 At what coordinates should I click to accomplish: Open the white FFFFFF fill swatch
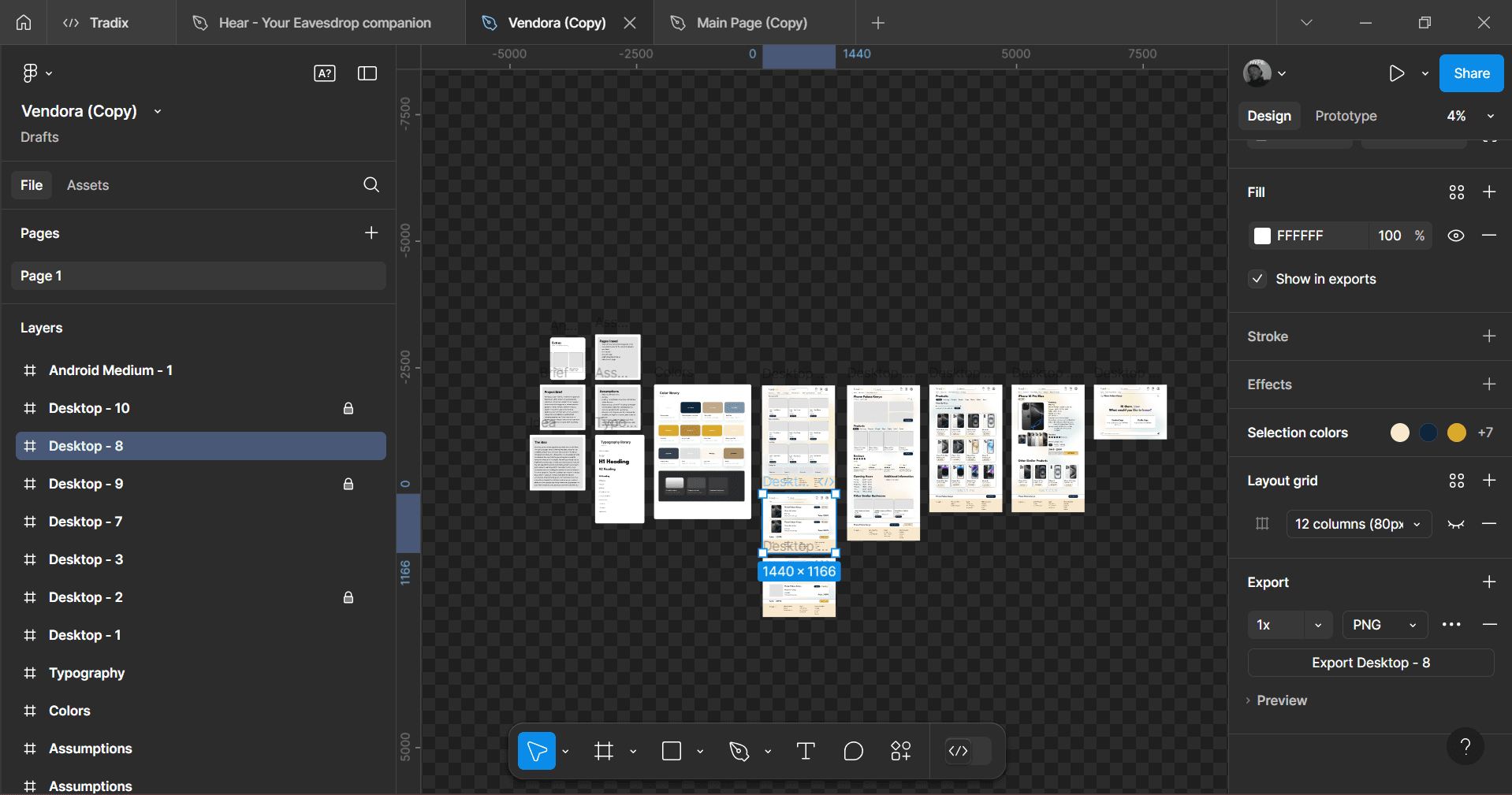(x=1262, y=236)
